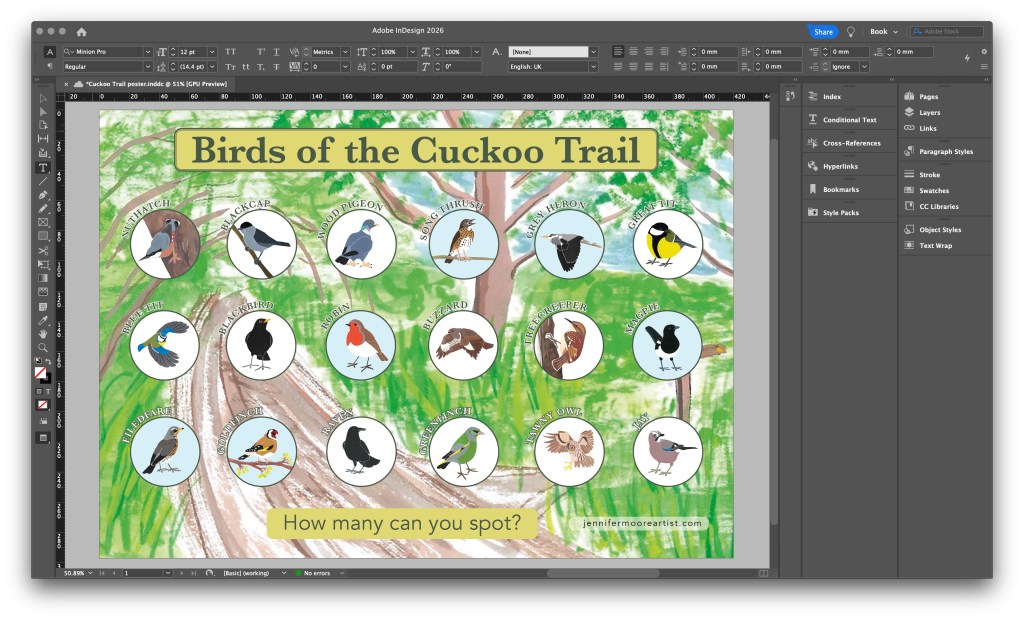Toggle superscript formatting

[x=260, y=51]
